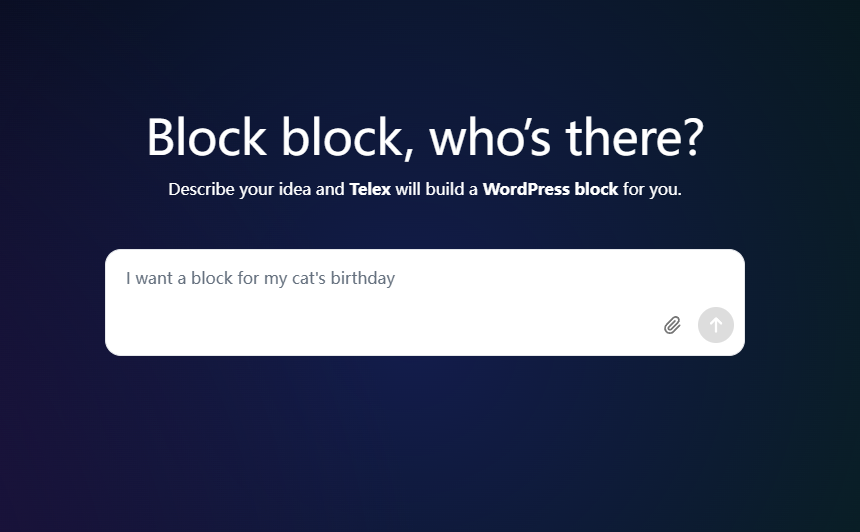
Task: Click the "for you." text ending the subtitle
Action: [652, 189]
